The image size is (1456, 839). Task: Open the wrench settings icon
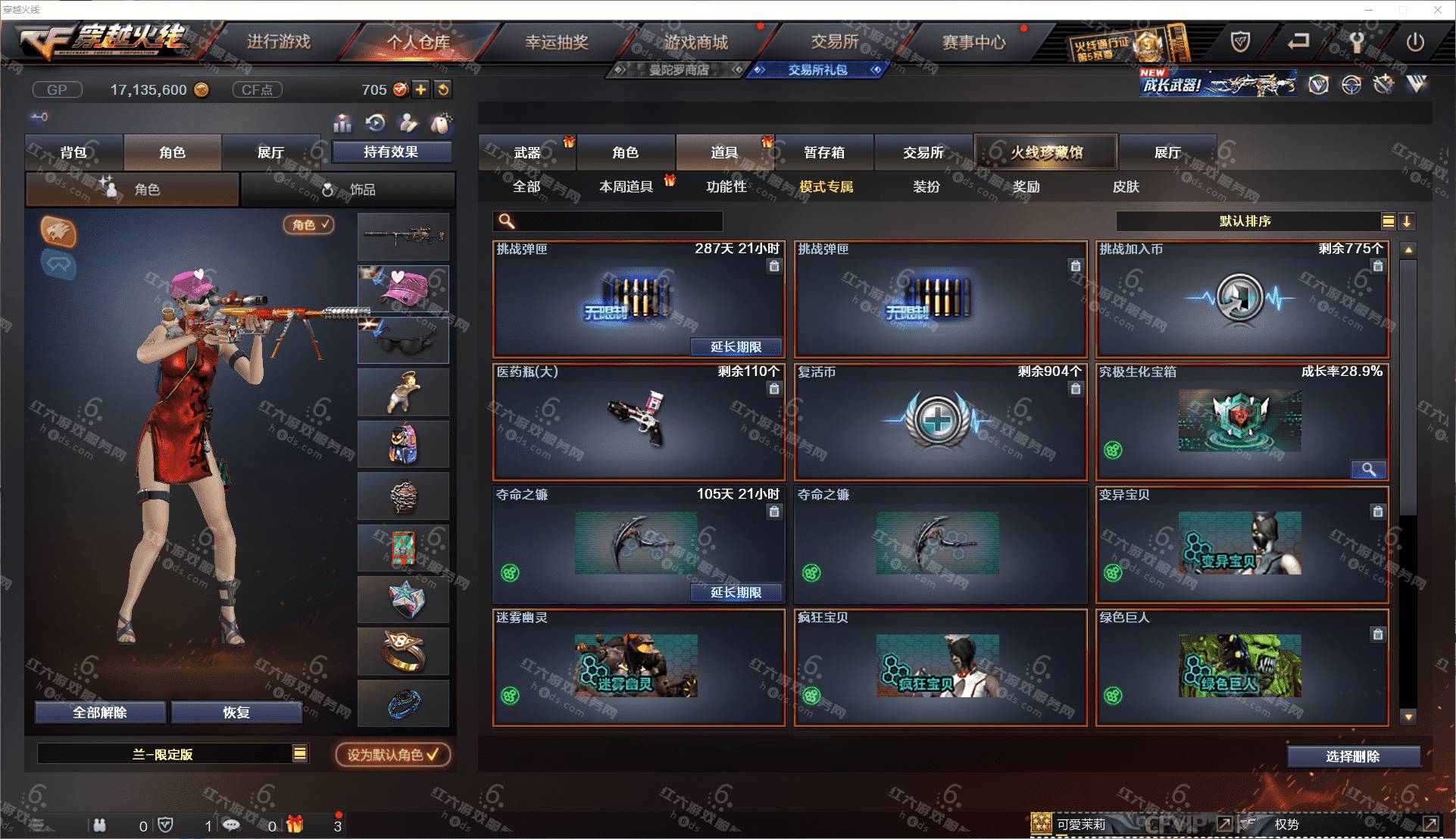coord(1356,42)
